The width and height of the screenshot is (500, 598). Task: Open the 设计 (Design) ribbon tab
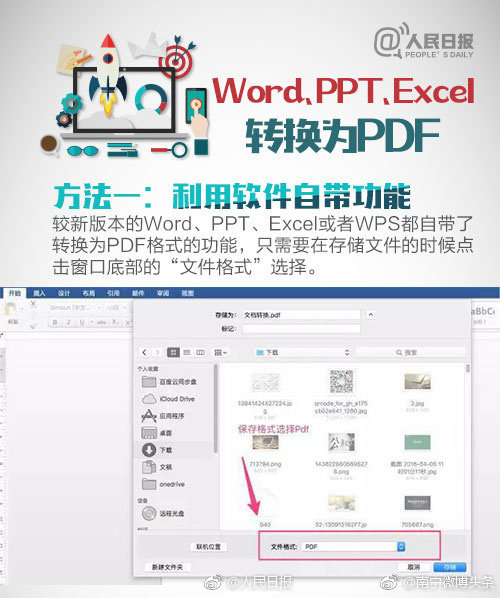pos(64,293)
